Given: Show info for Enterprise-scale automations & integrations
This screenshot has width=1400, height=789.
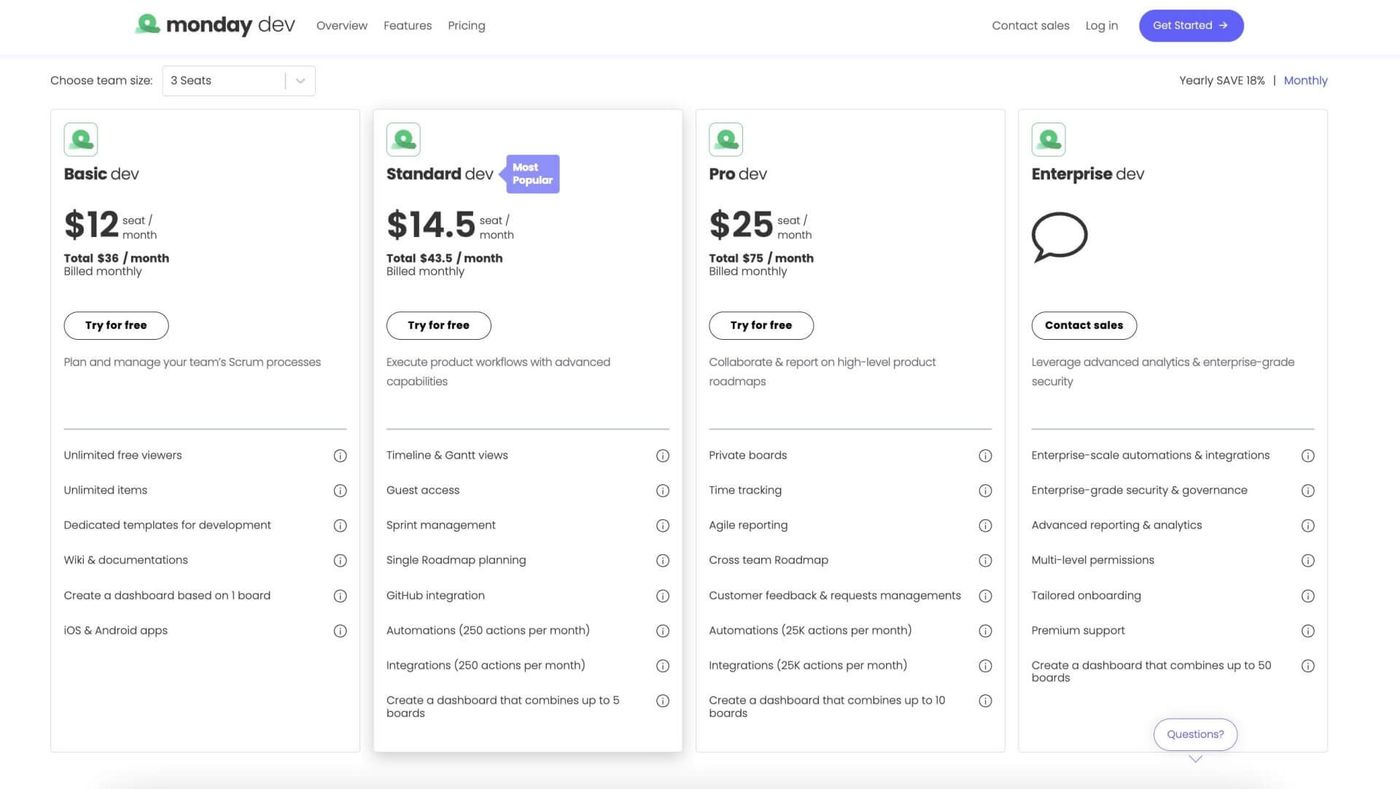Looking at the screenshot, I should (x=1307, y=456).
